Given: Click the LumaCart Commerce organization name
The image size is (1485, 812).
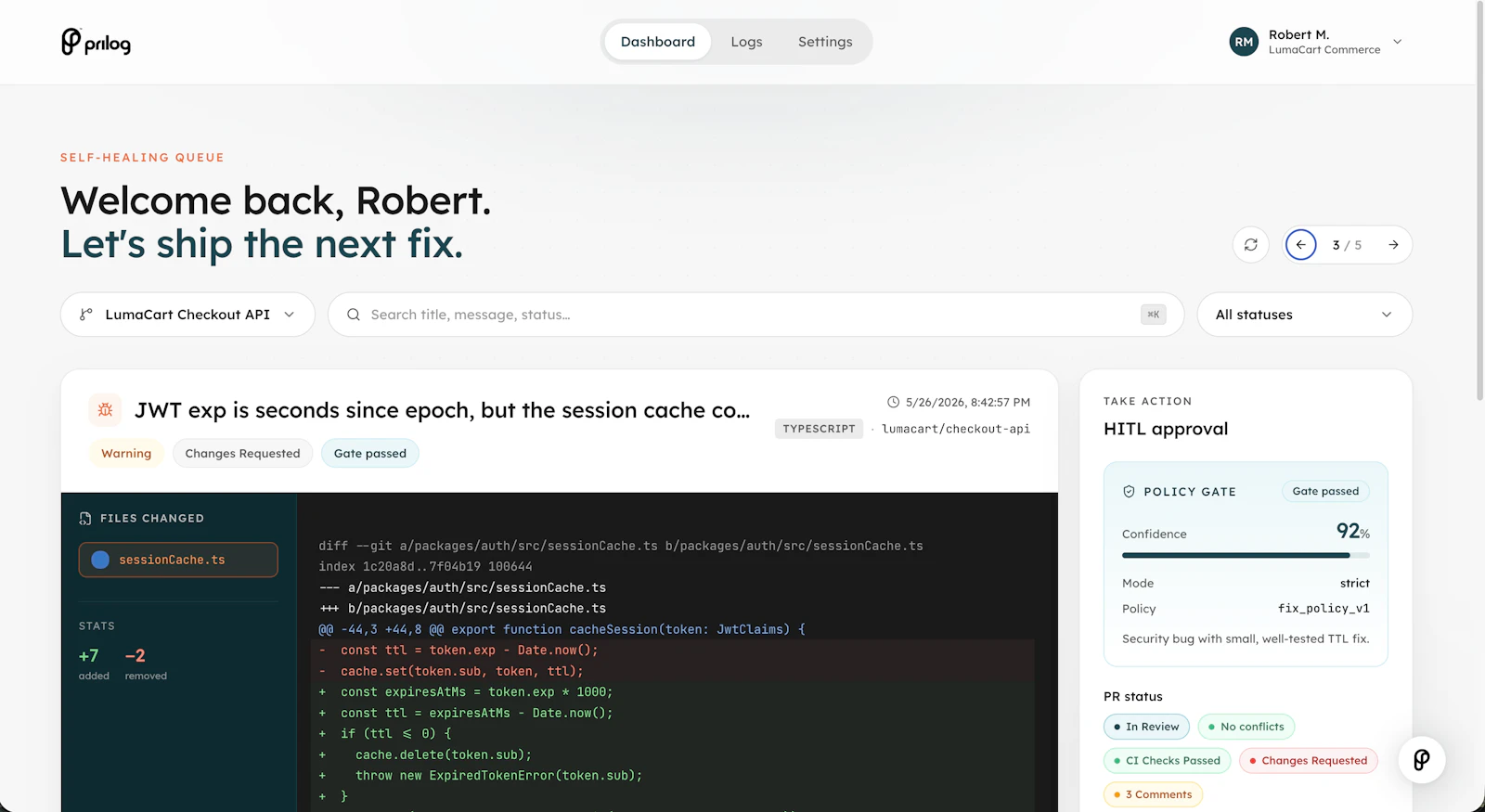Looking at the screenshot, I should (1324, 50).
